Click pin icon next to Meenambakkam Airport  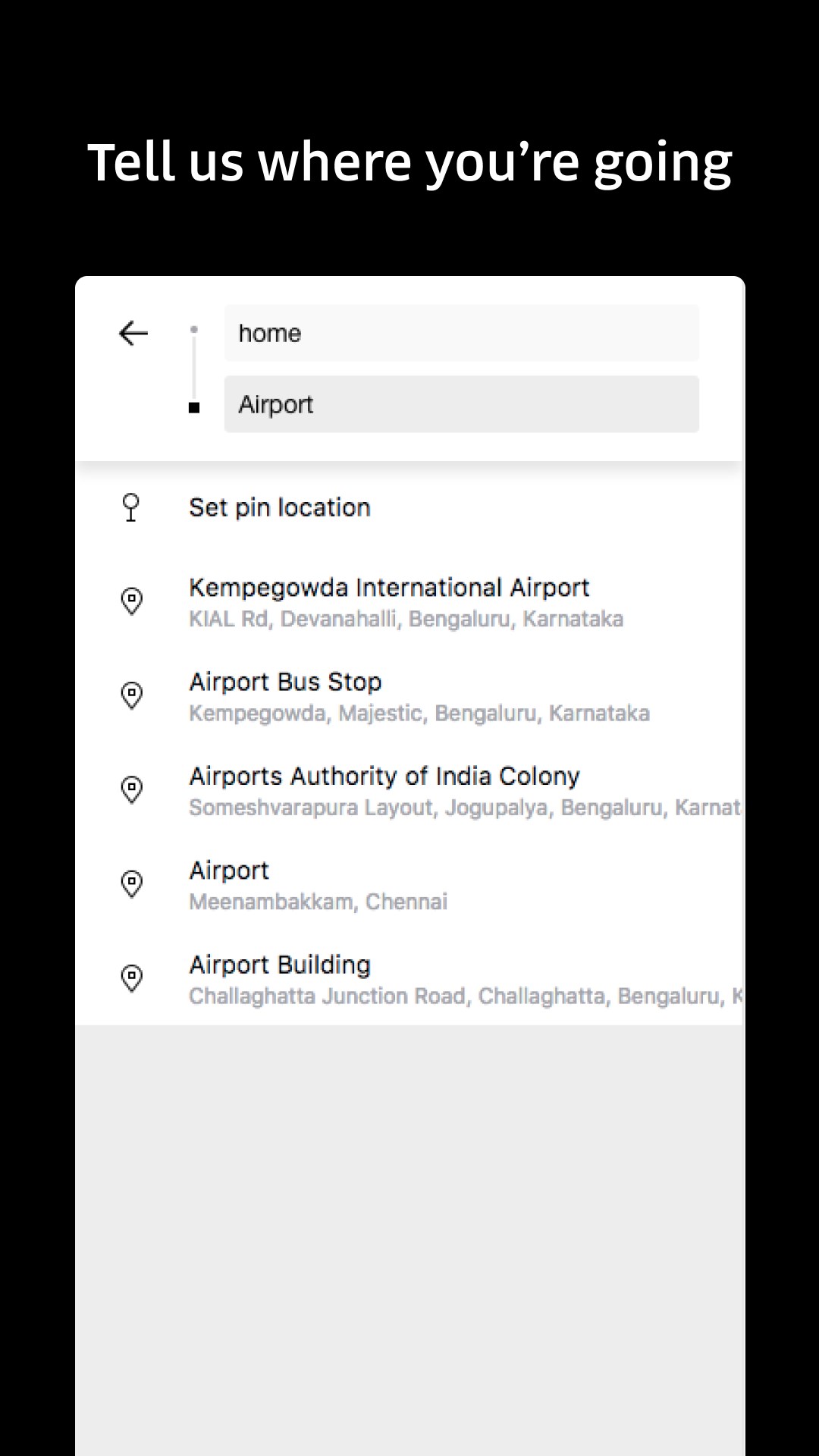click(x=132, y=883)
